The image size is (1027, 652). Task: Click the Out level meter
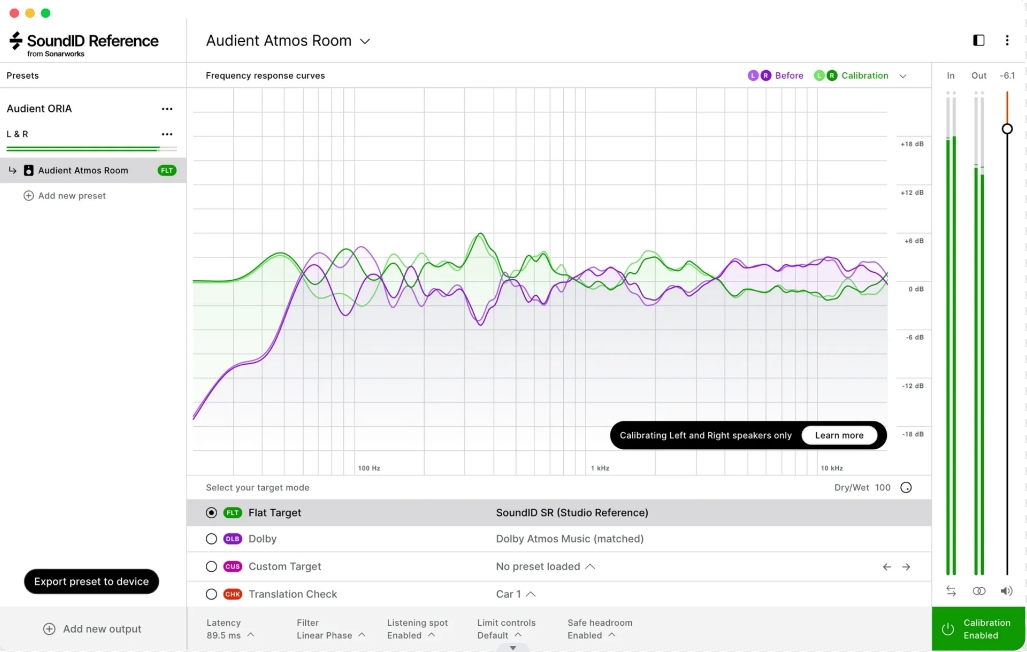979,334
